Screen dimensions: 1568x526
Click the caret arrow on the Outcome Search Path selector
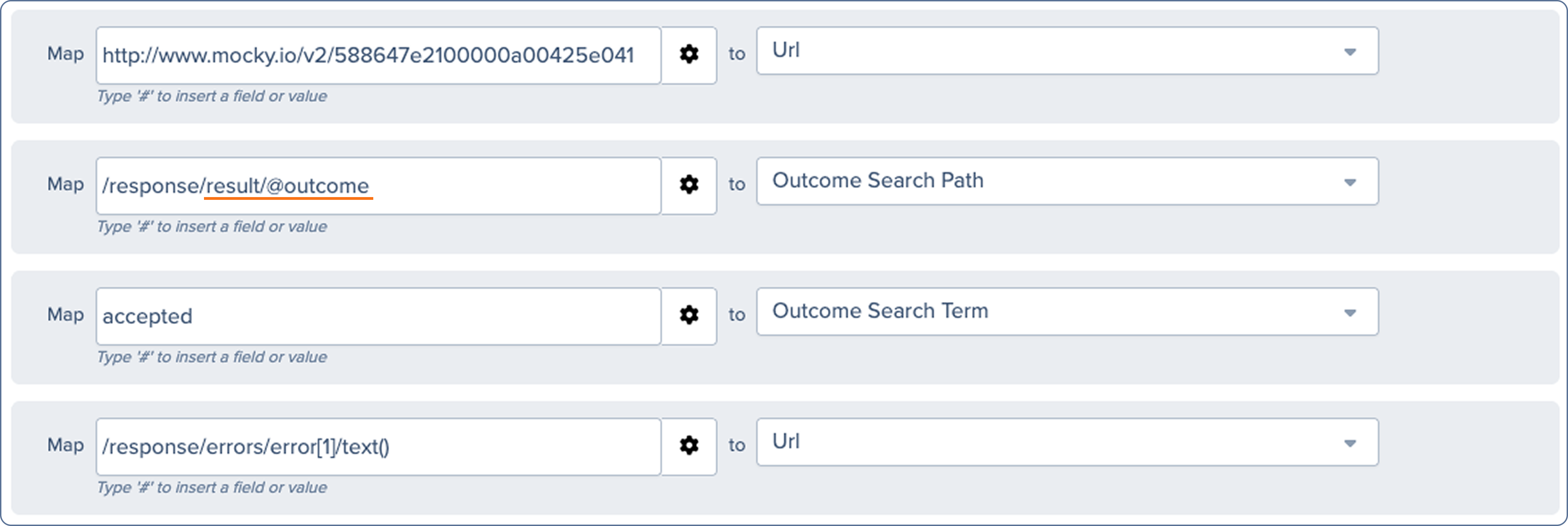pyautogui.click(x=1349, y=183)
